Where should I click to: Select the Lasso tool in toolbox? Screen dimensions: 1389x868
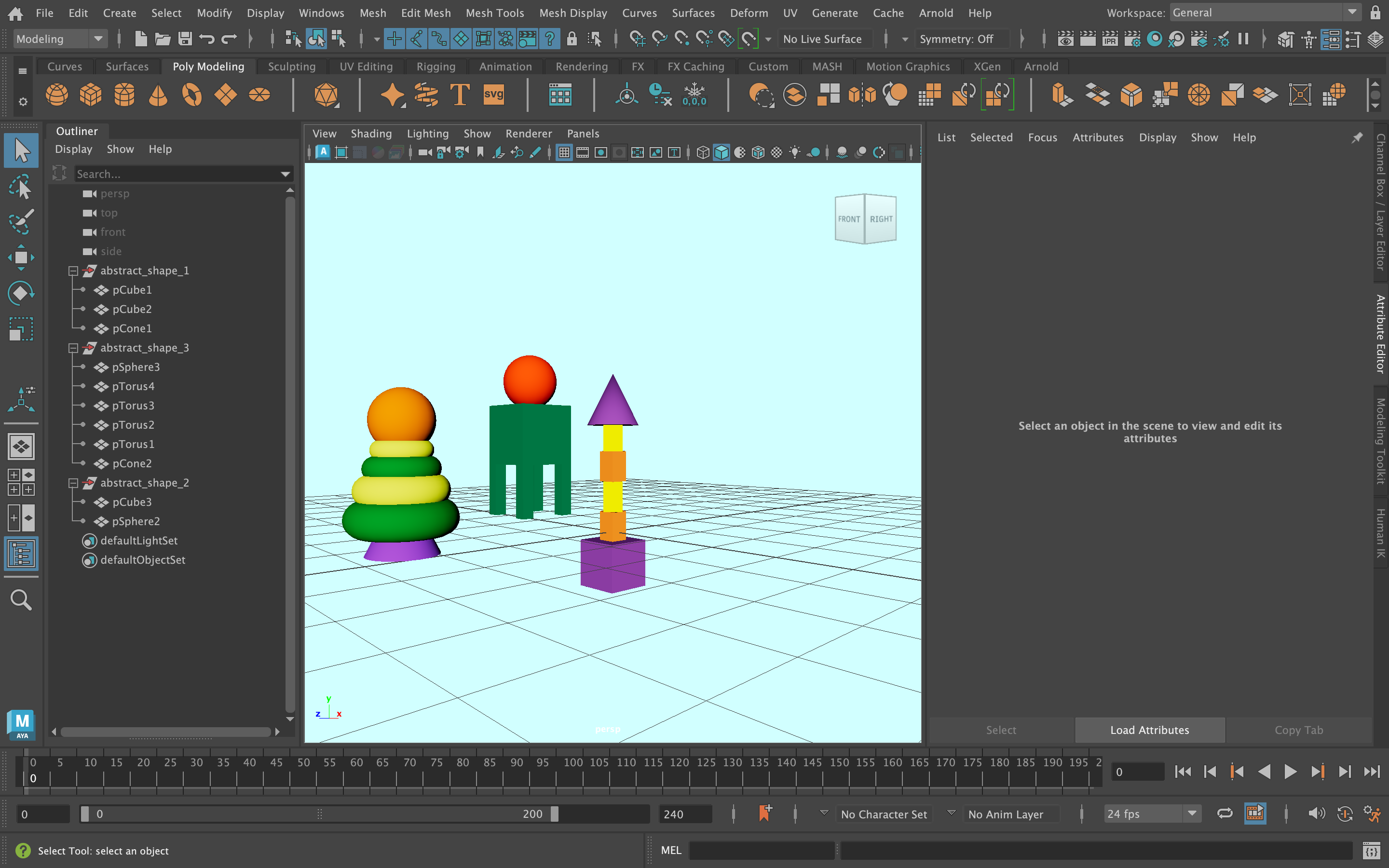(21, 187)
